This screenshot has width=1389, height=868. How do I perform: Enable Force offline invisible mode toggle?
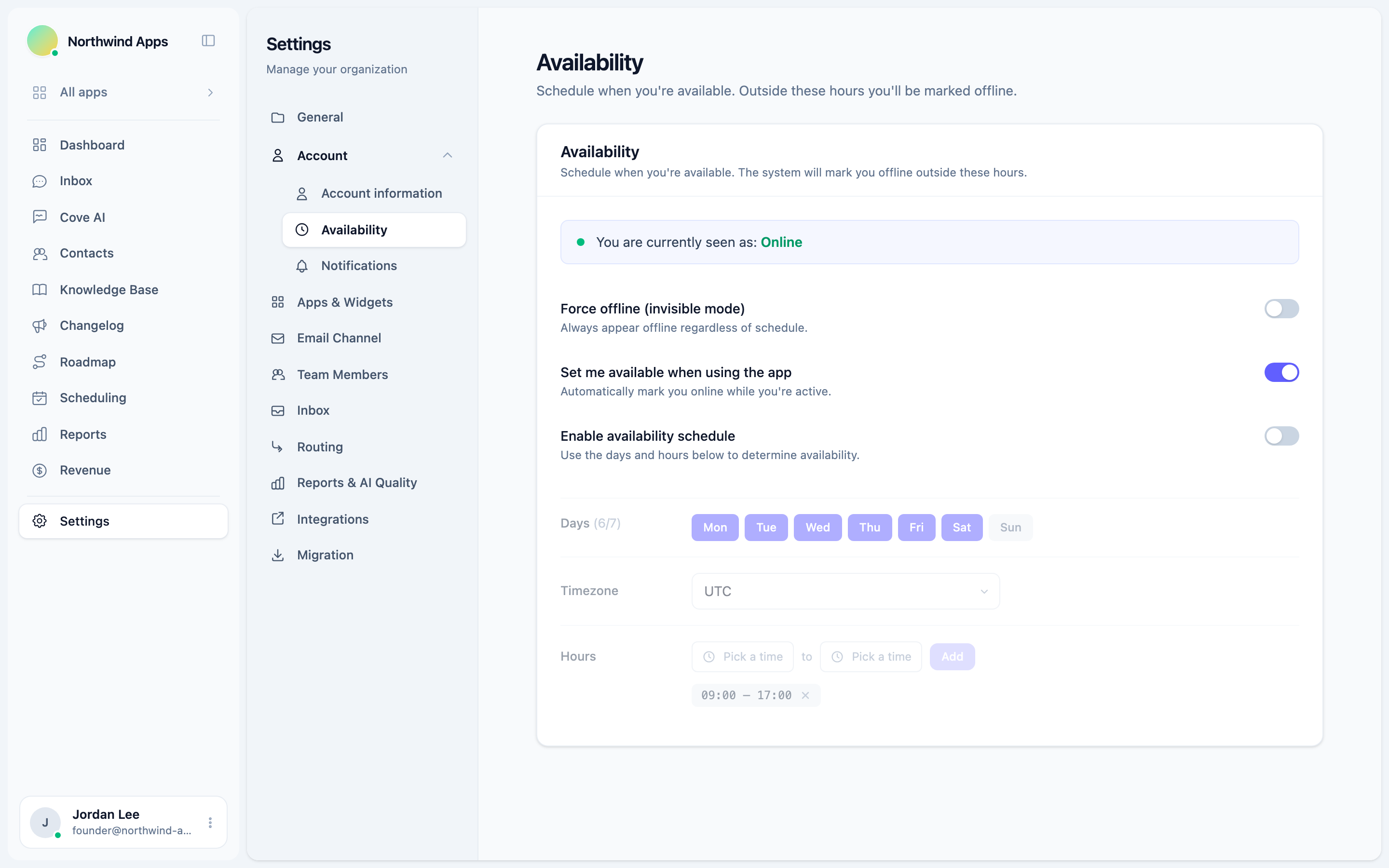(x=1281, y=309)
